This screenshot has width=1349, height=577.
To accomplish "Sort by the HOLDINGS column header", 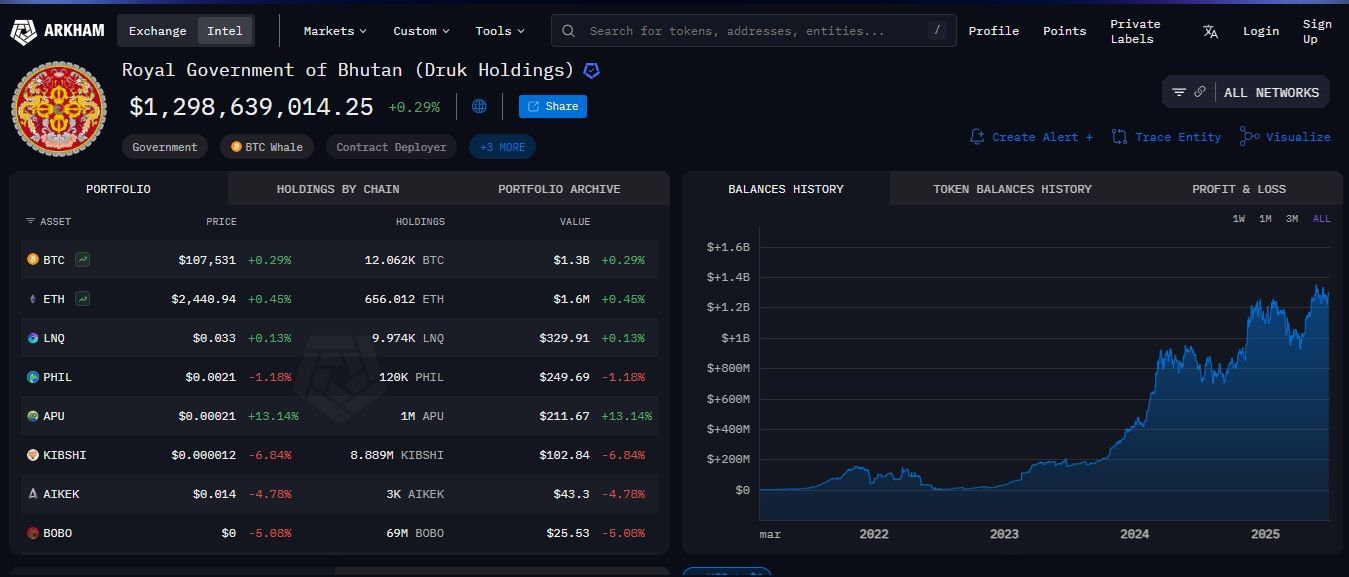I will (x=420, y=222).
